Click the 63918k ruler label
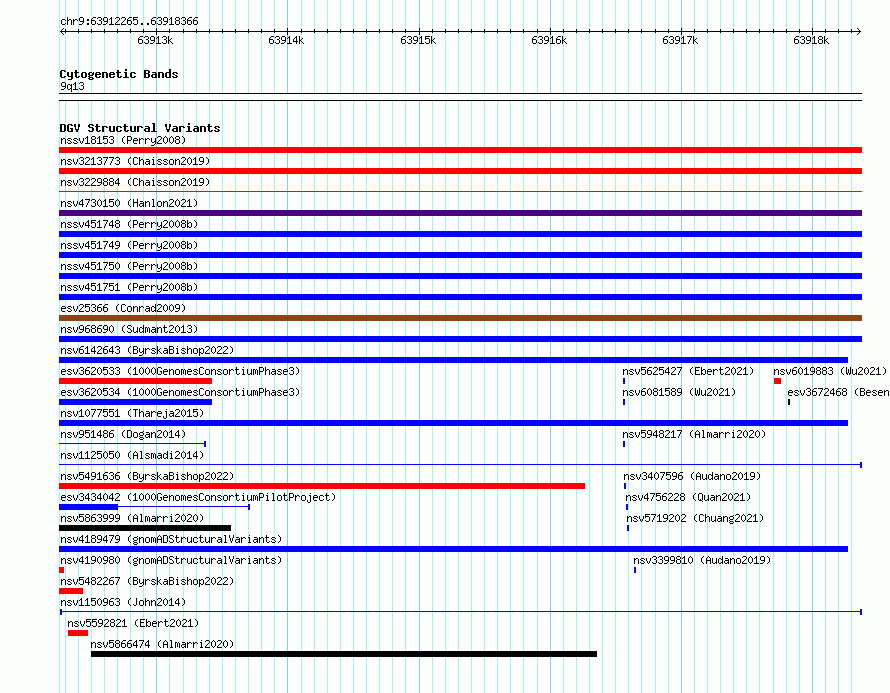The width and height of the screenshot is (890, 693). [x=811, y=40]
